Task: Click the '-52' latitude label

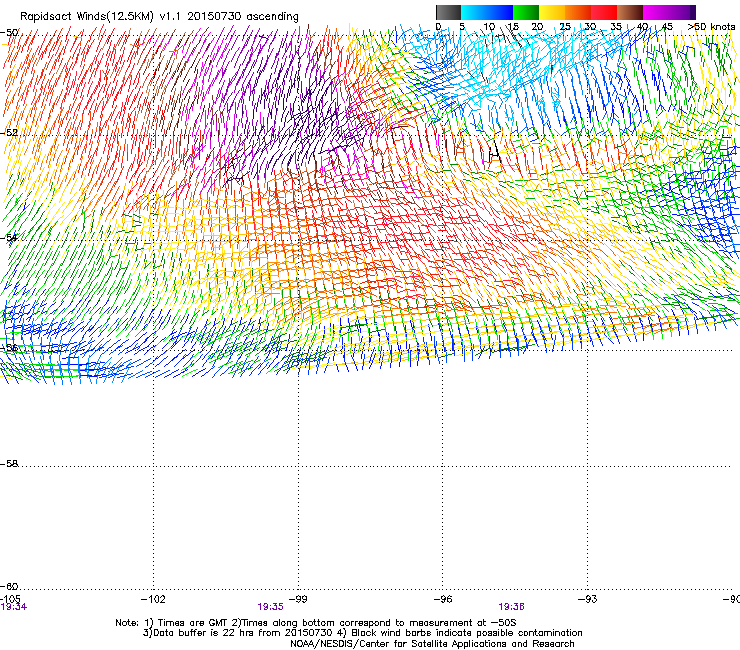Action: pyautogui.click(x=9, y=133)
